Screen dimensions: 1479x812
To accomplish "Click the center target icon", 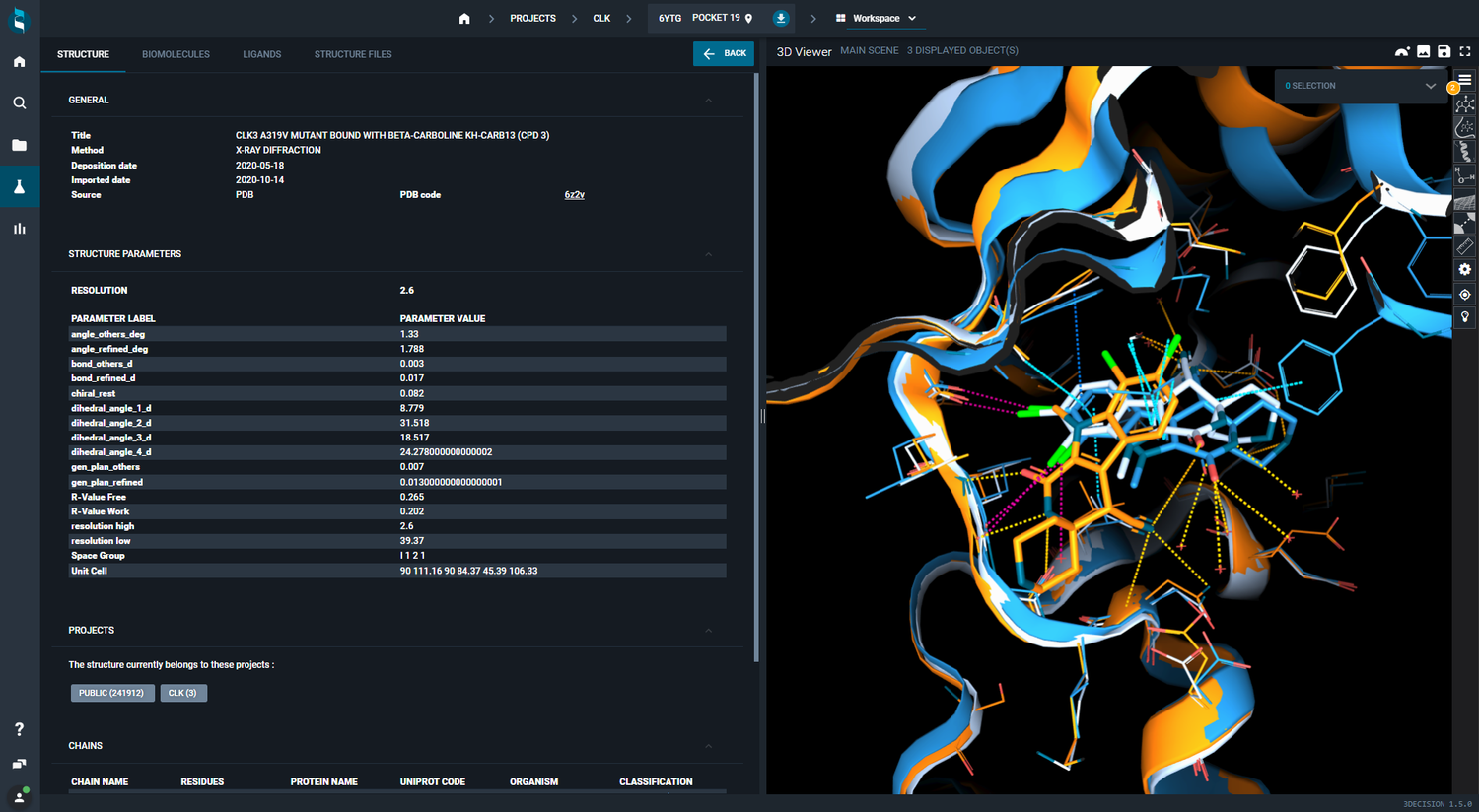I will (x=1465, y=294).
